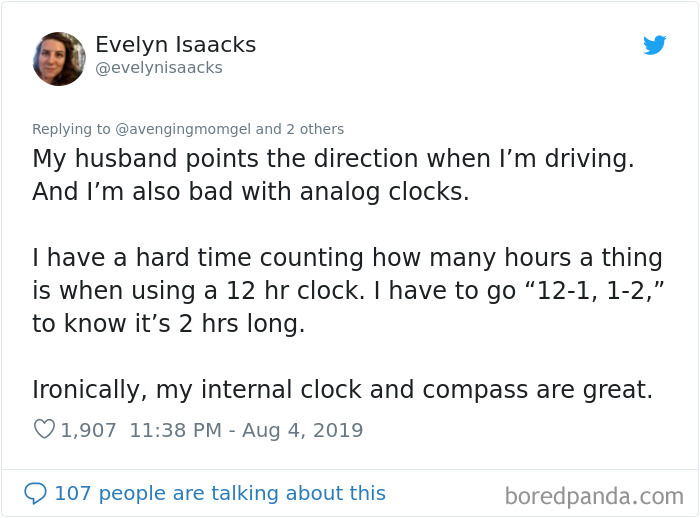Open the Evelyn Isaacks display name
The height and width of the screenshot is (518, 700).
click(175, 45)
